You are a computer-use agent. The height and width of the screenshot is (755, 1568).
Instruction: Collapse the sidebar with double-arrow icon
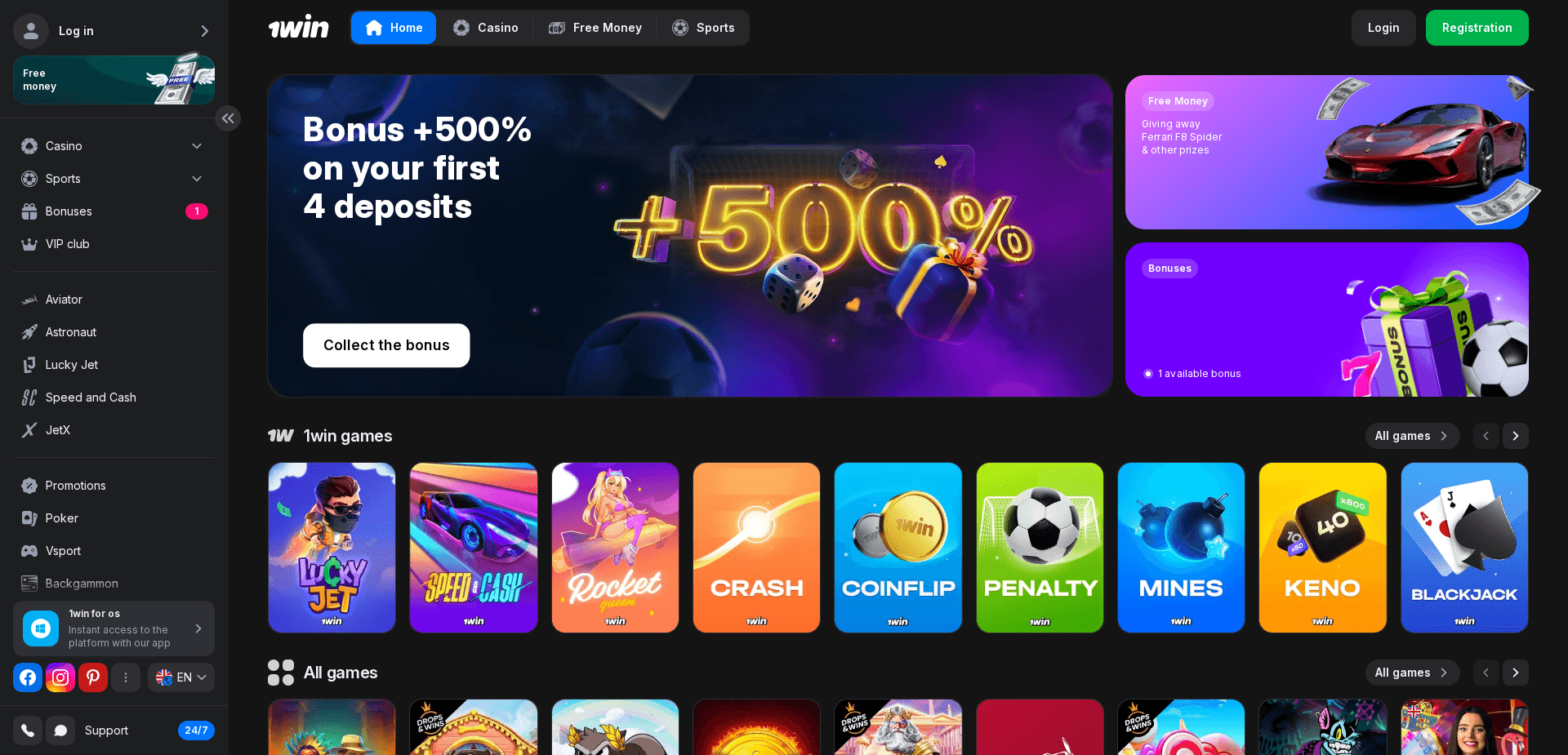tap(228, 118)
